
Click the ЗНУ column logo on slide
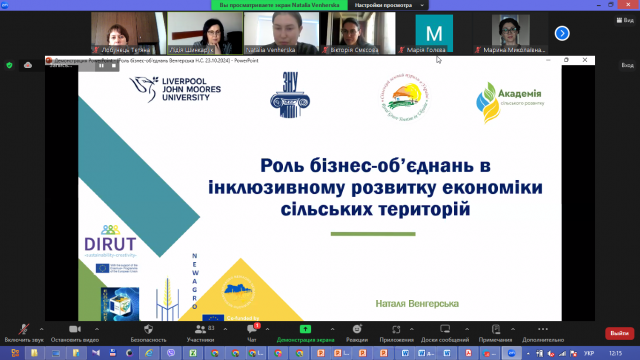290,95
